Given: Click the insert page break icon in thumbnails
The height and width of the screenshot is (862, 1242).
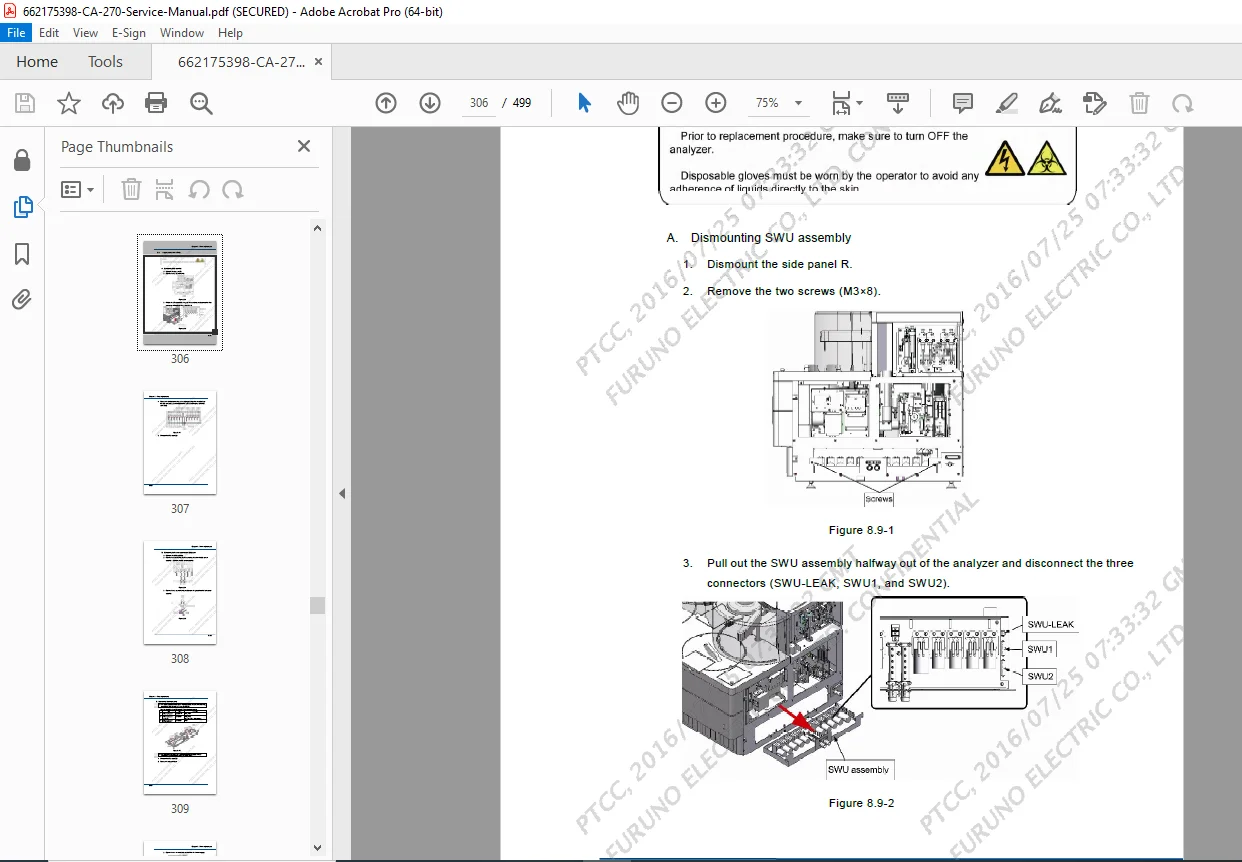Looking at the screenshot, I should point(165,189).
